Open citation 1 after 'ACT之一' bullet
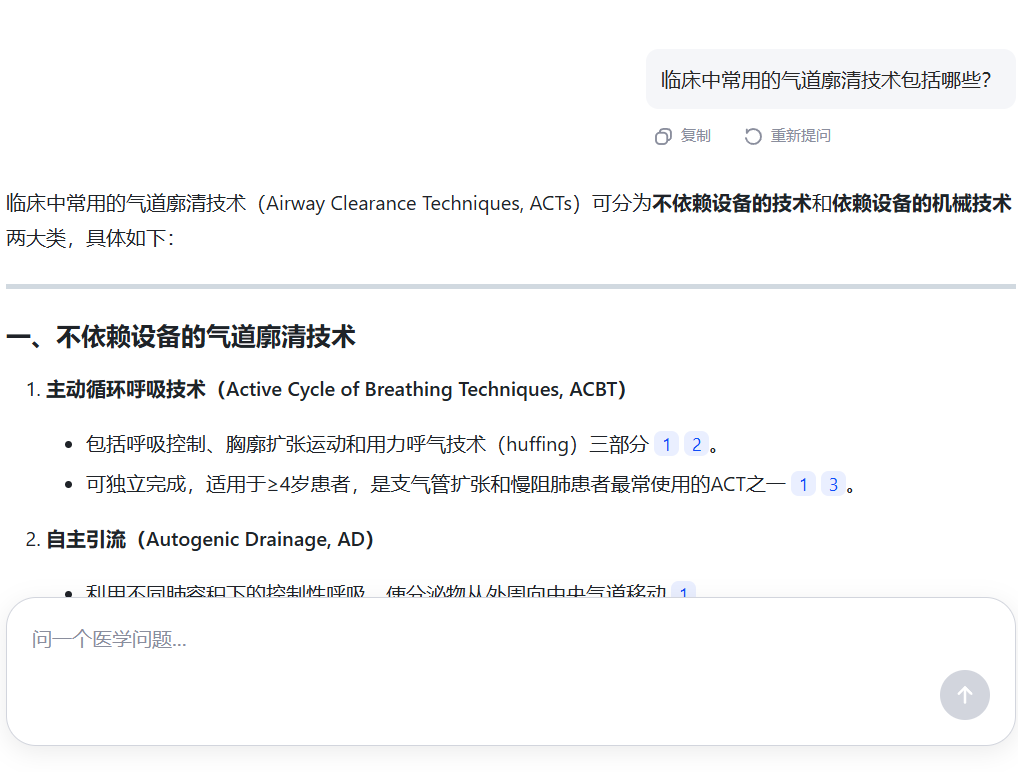 coord(803,485)
